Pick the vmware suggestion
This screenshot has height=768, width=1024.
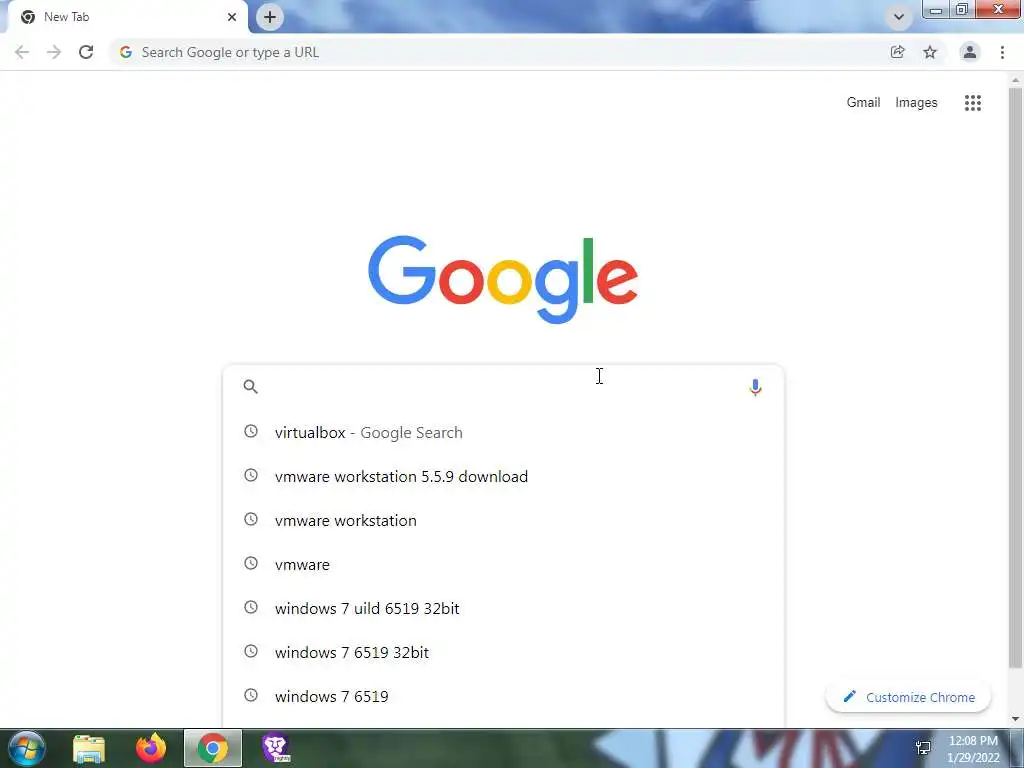coord(503,564)
